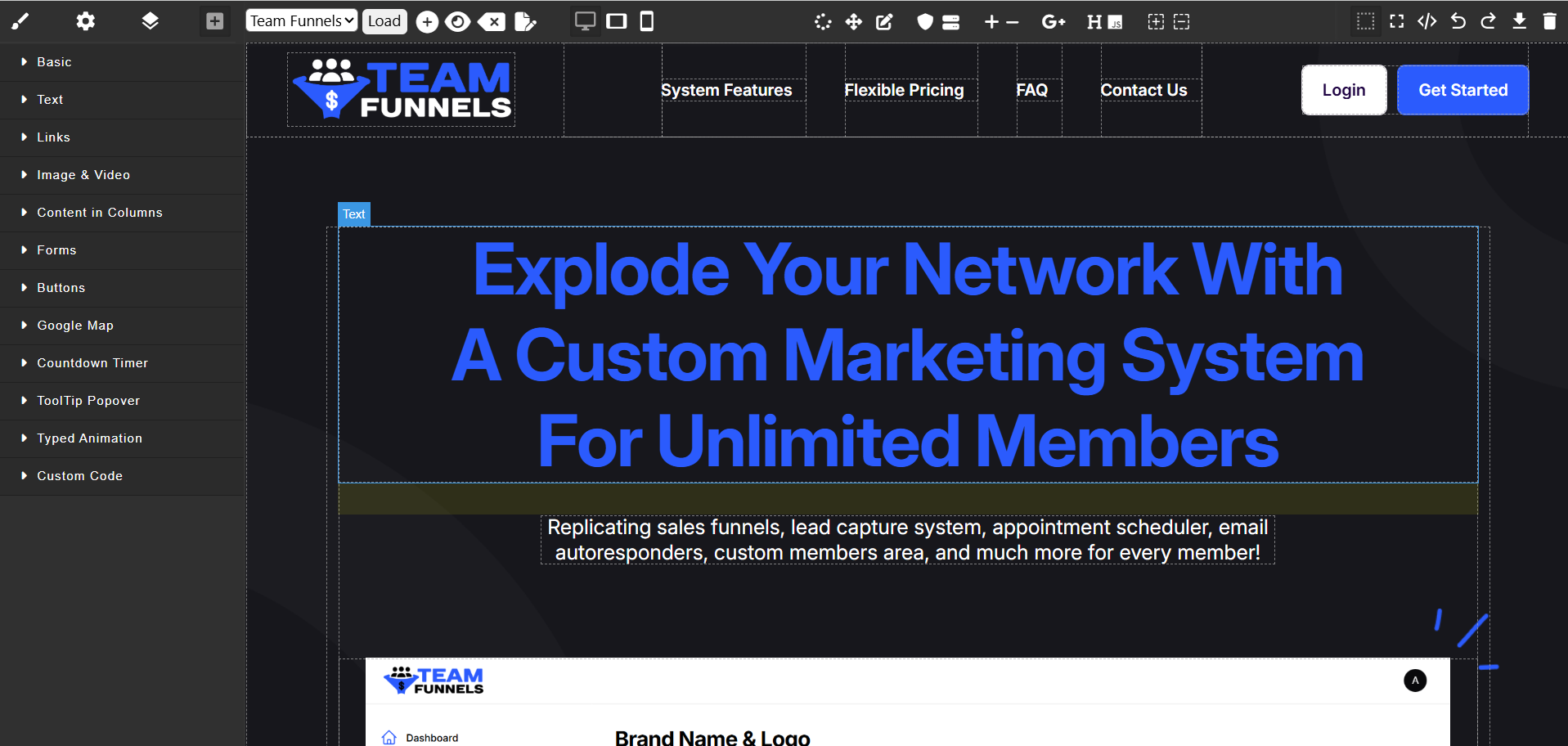Enter fullscreen mode

[1396, 21]
